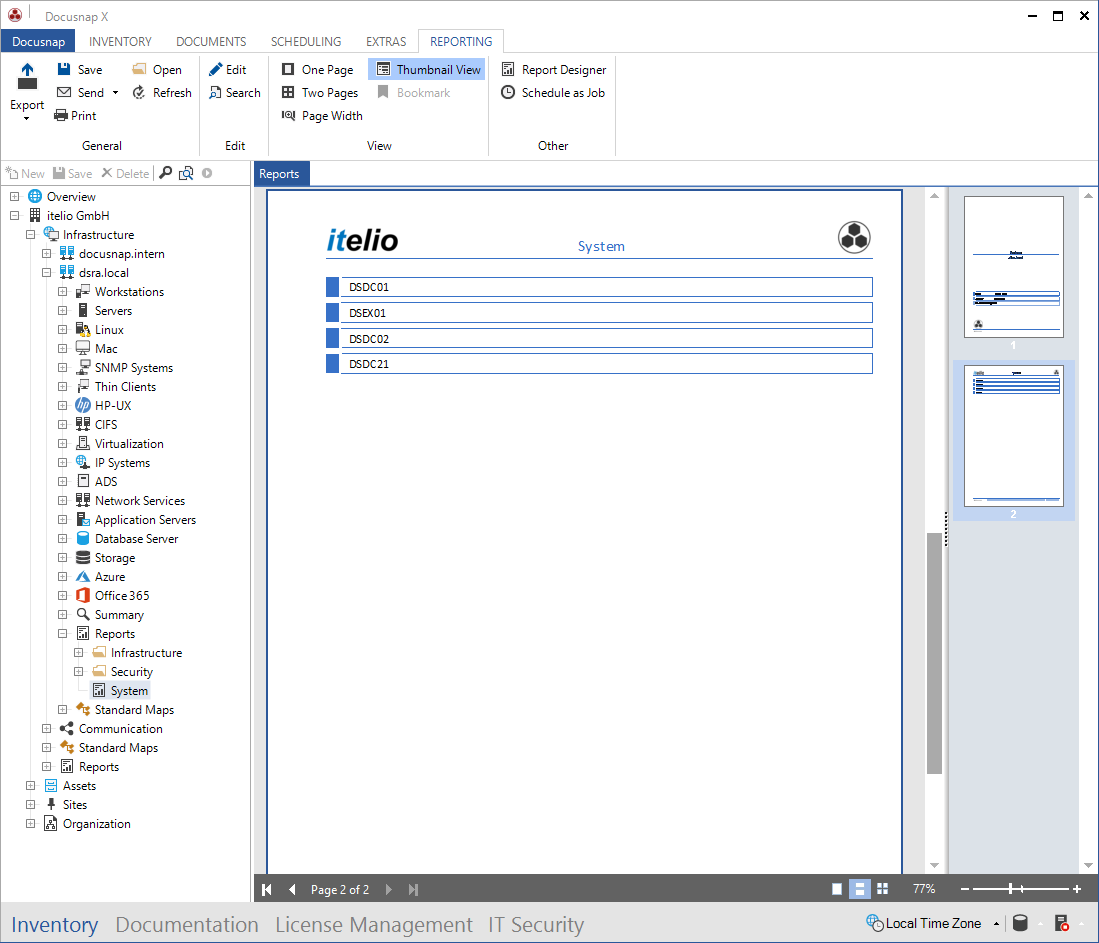Click the database cylinder icon in status bar
Image resolution: width=1099 pixels, height=943 pixels.
tap(1020, 923)
